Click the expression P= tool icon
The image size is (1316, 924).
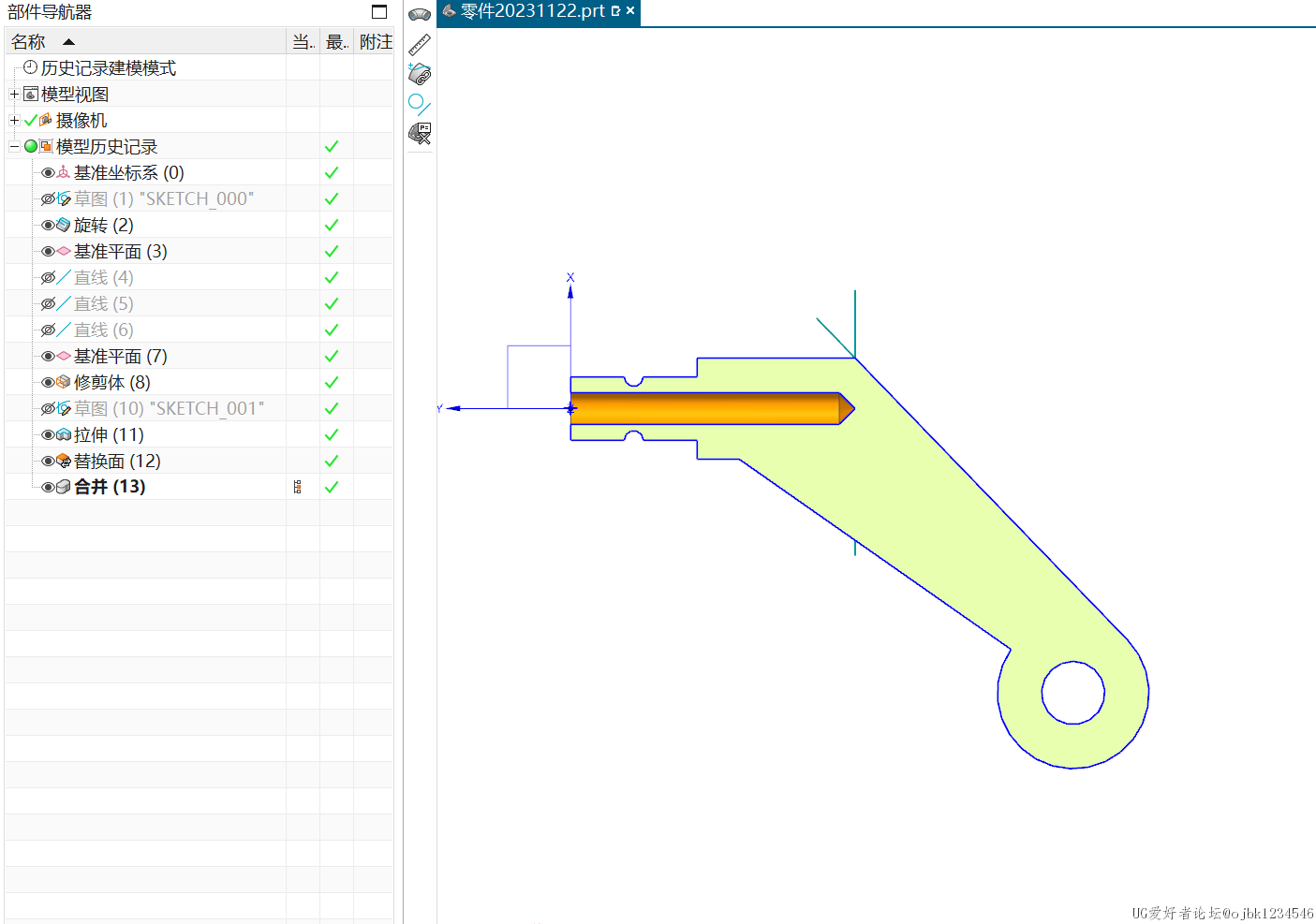click(420, 134)
